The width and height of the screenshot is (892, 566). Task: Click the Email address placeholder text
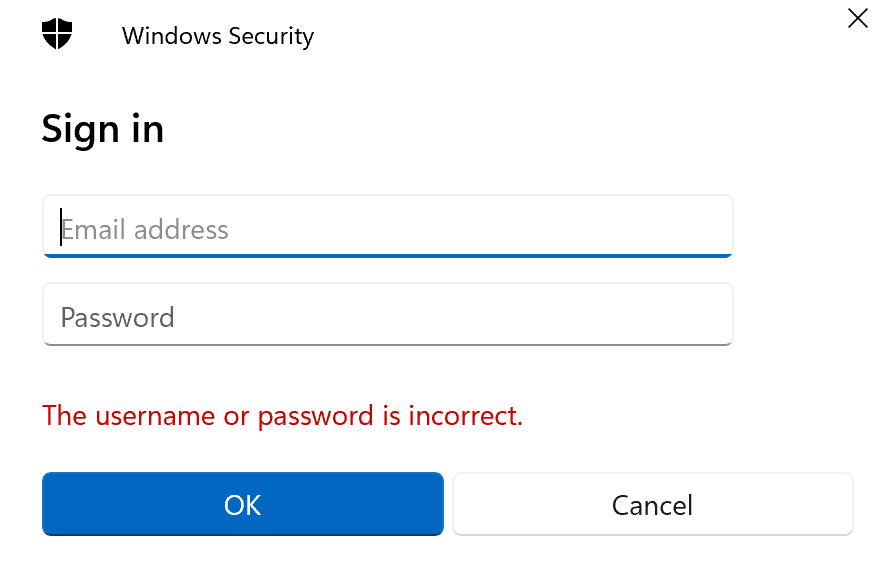tap(145, 230)
